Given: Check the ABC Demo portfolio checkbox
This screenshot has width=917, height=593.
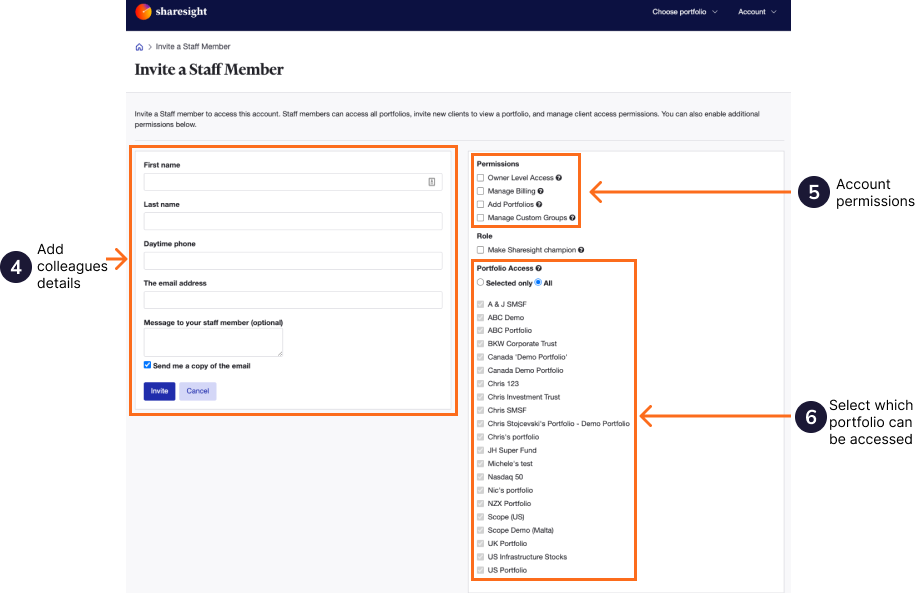Looking at the screenshot, I should pyautogui.click(x=479, y=317).
